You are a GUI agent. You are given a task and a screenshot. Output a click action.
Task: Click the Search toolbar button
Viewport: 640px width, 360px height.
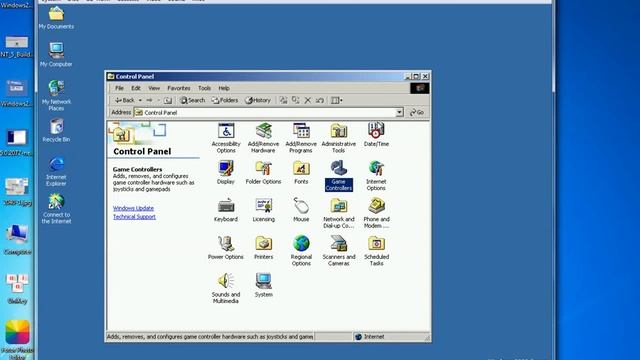click(192, 100)
